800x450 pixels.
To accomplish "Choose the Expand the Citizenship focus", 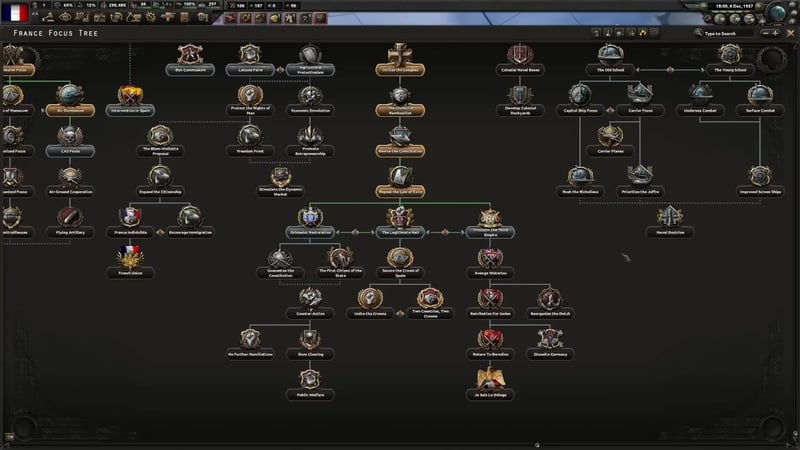I will click(160, 182).
